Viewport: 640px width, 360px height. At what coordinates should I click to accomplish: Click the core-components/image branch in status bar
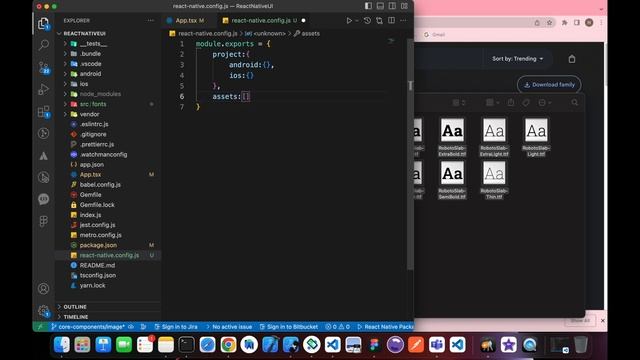click(x=88, y=327)
